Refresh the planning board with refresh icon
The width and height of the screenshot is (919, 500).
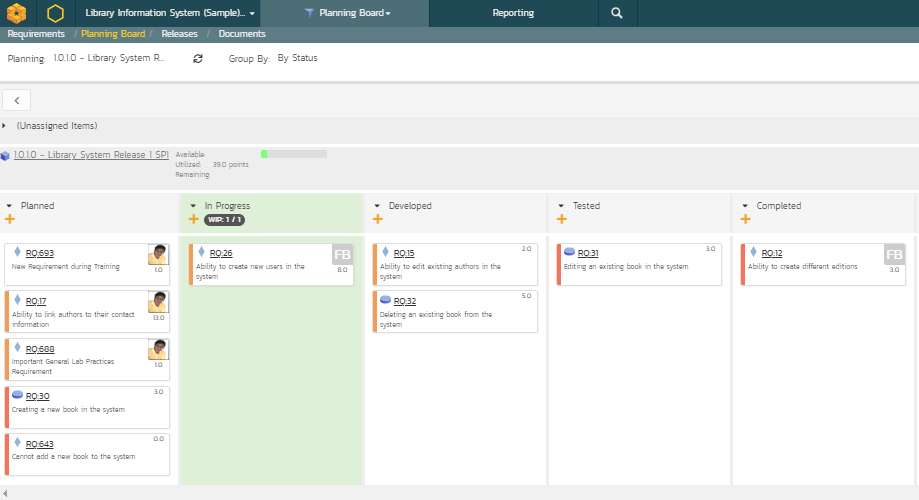(198, 59)
